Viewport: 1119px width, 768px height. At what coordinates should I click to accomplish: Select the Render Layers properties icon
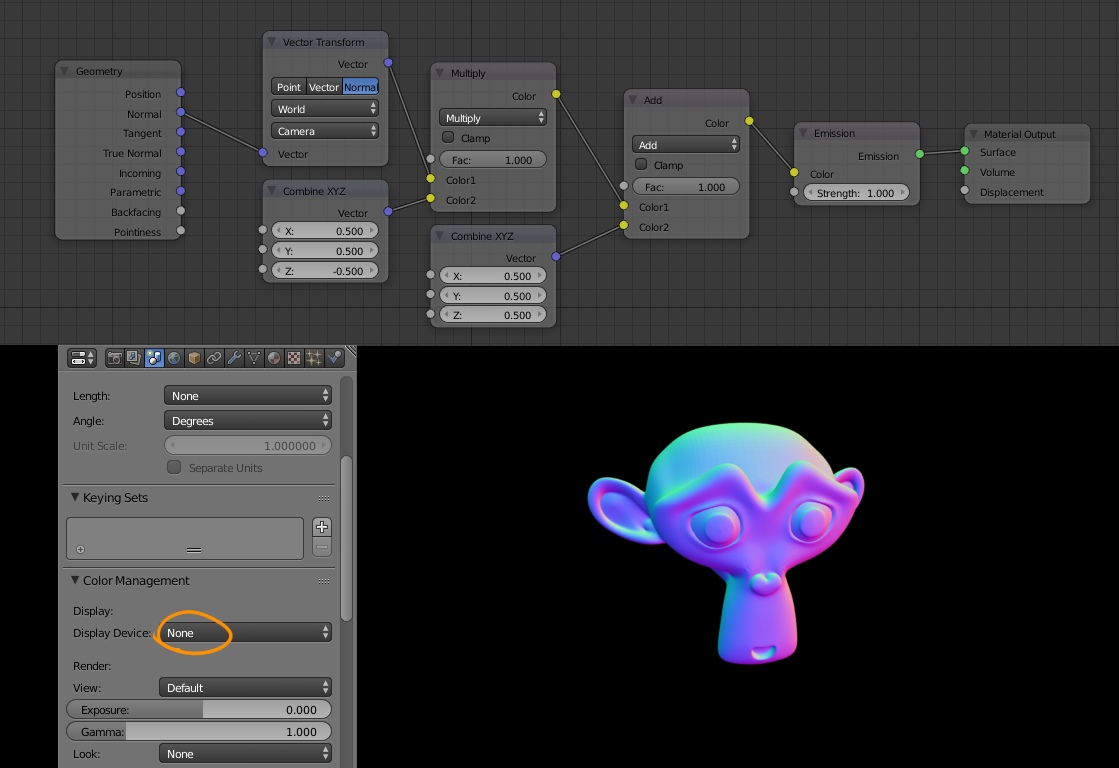pos(134,357)
